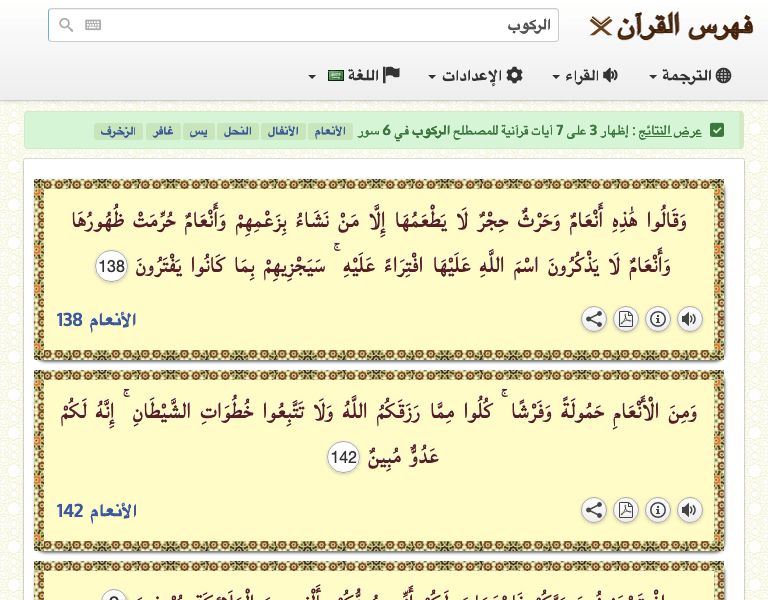The width and height of the screenshot is (768, 600).
Task: Expand the اللغة language menu
Action: coord(354,75)
